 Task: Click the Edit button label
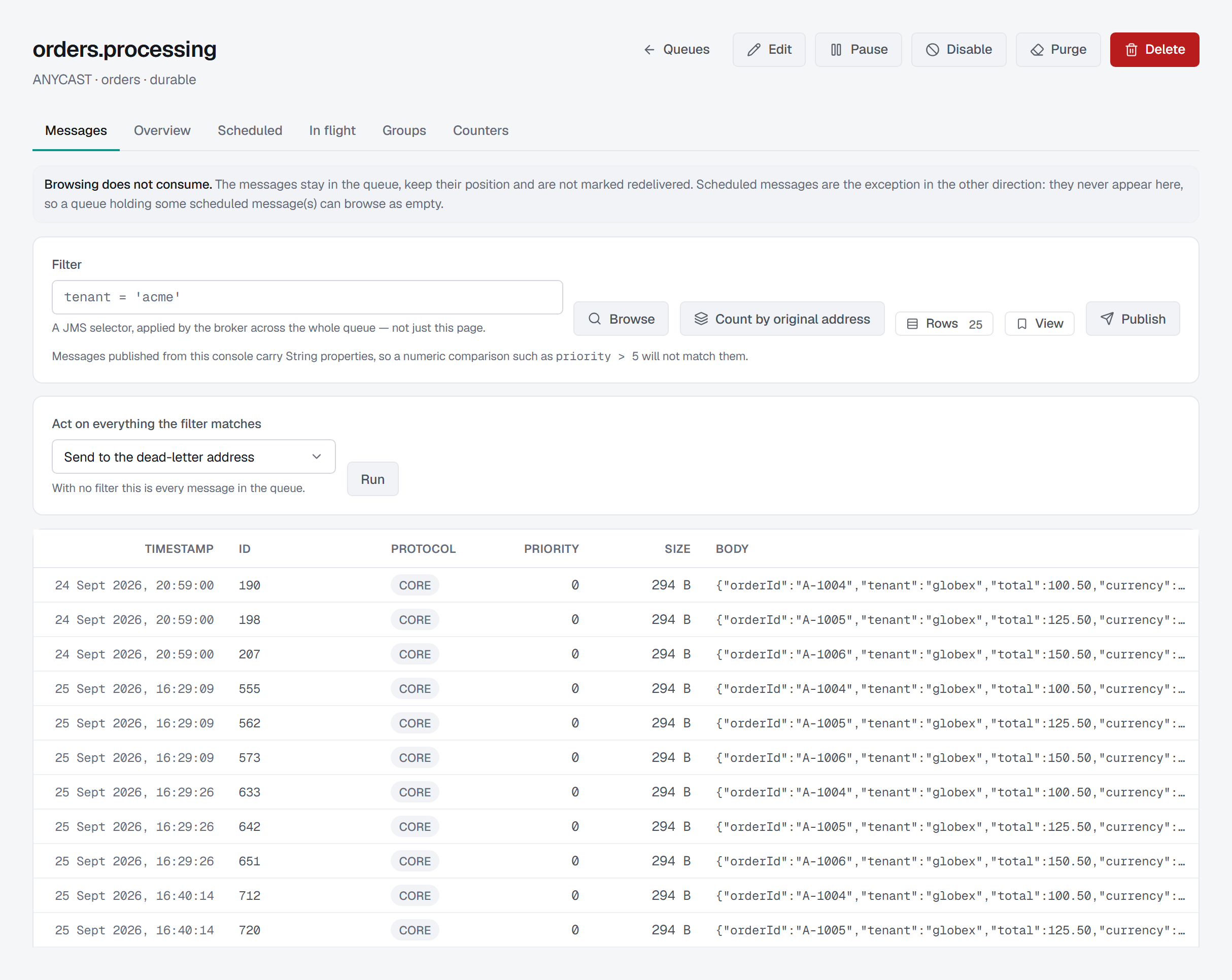pos(779,50)
